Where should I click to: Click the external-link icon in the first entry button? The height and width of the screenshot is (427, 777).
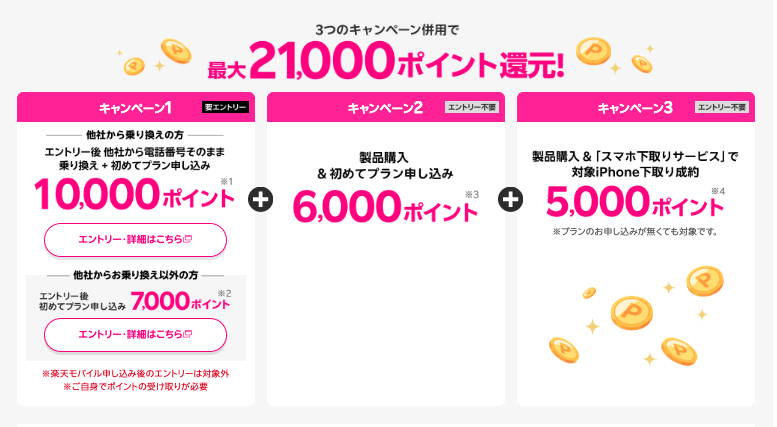187,240
